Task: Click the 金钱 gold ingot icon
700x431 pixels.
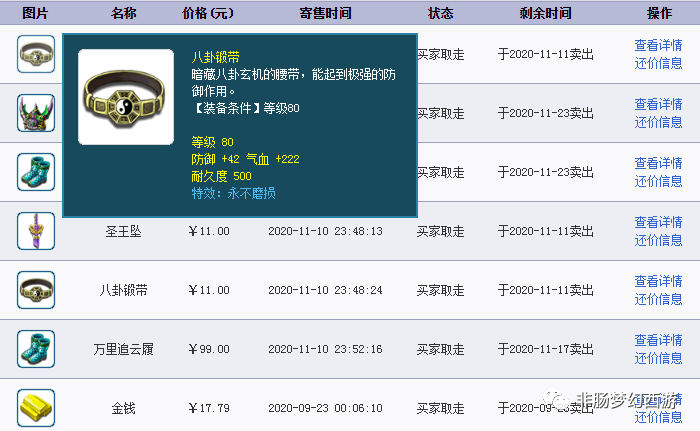Action: pos(36,408)
